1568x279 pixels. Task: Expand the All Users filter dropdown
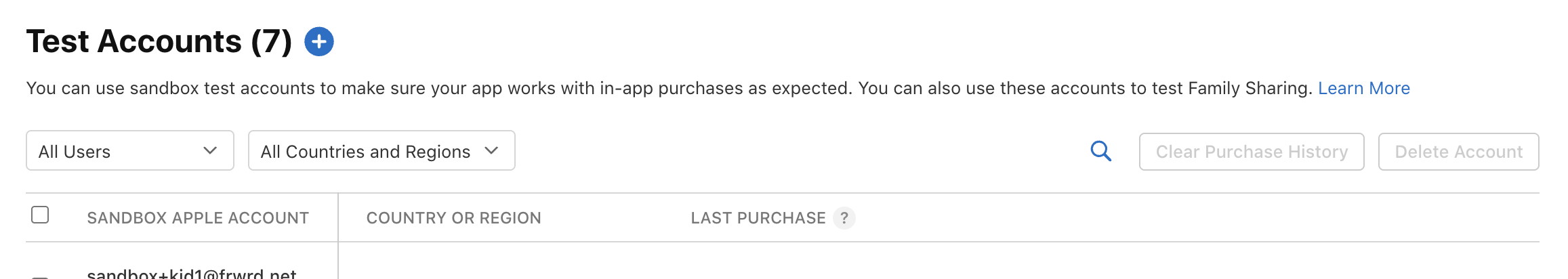[129, 151]
